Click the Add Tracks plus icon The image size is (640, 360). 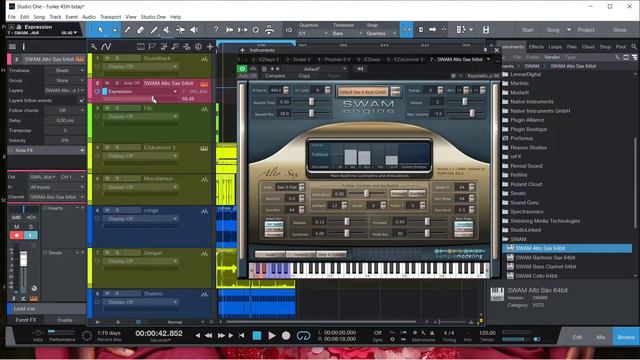[x=210, y=47]
